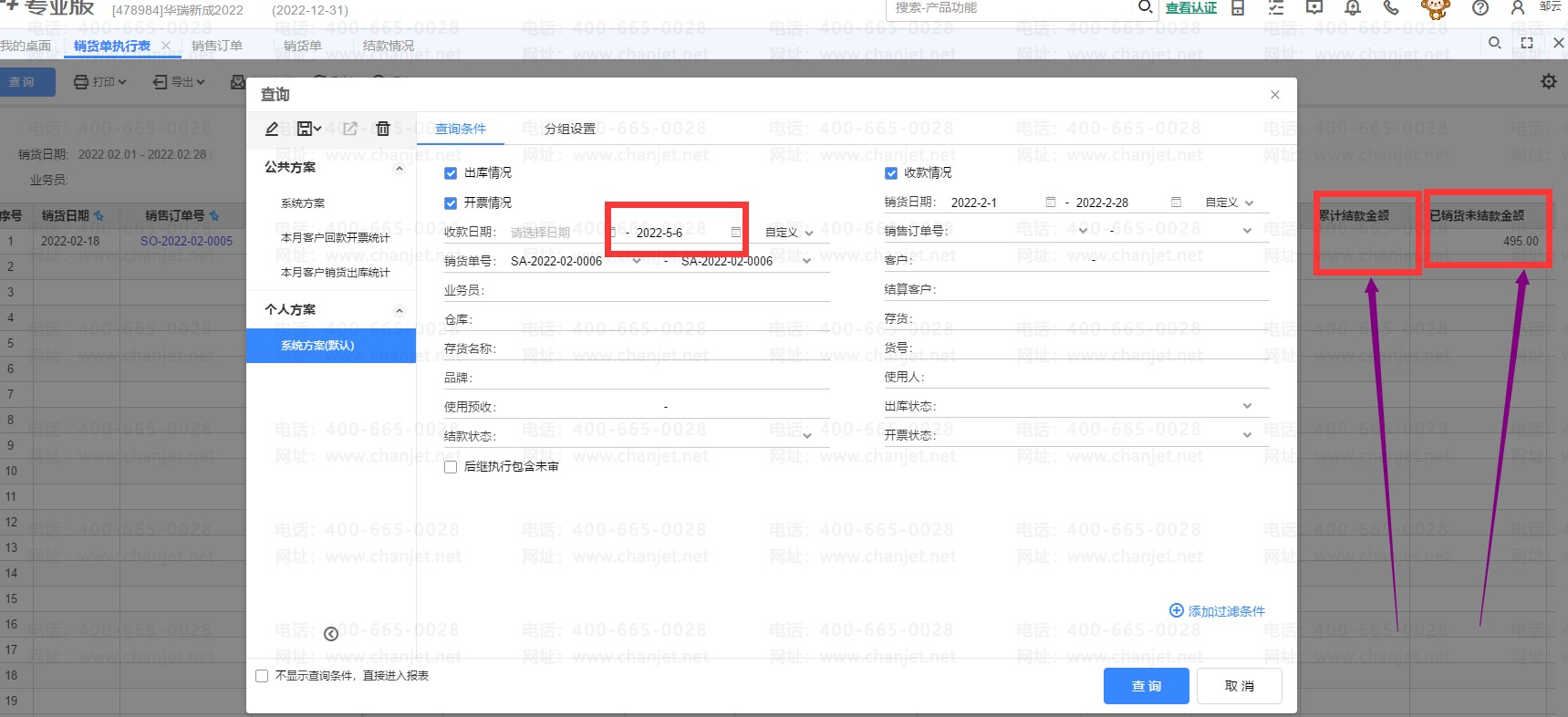This screenshot has height=717, width=1568.
Task: Open the settings gear icon in report toolbar
Action: 1549,82
